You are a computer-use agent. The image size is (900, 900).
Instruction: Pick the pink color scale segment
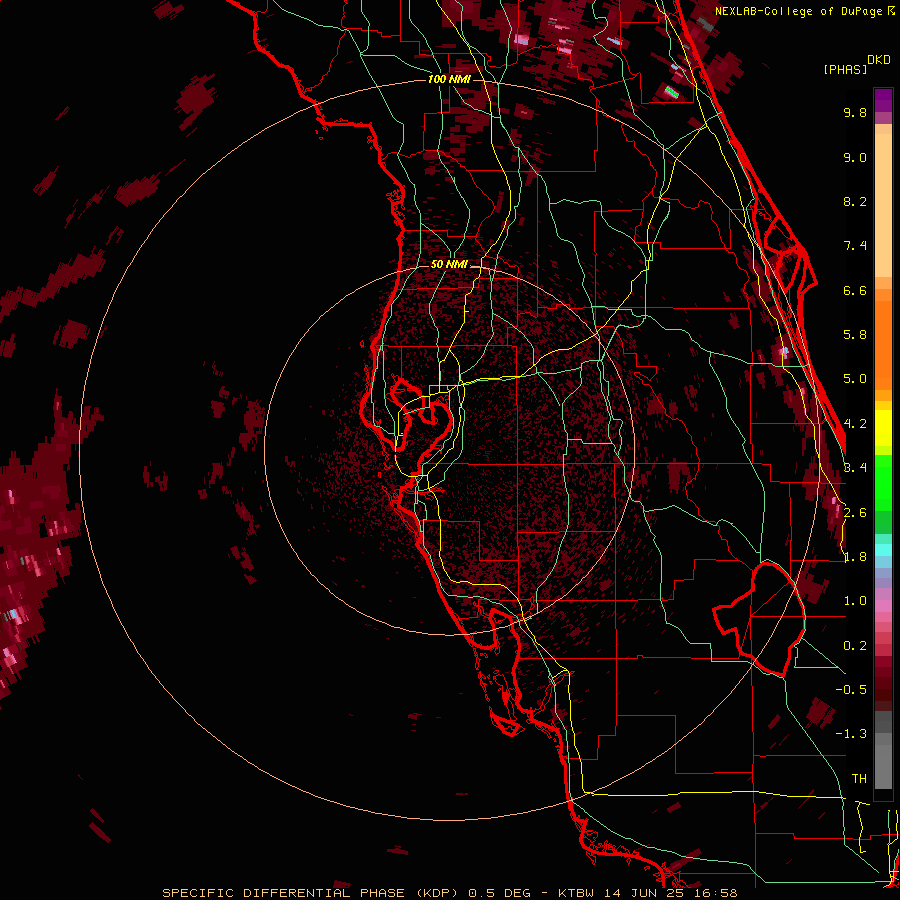[883, 606]
